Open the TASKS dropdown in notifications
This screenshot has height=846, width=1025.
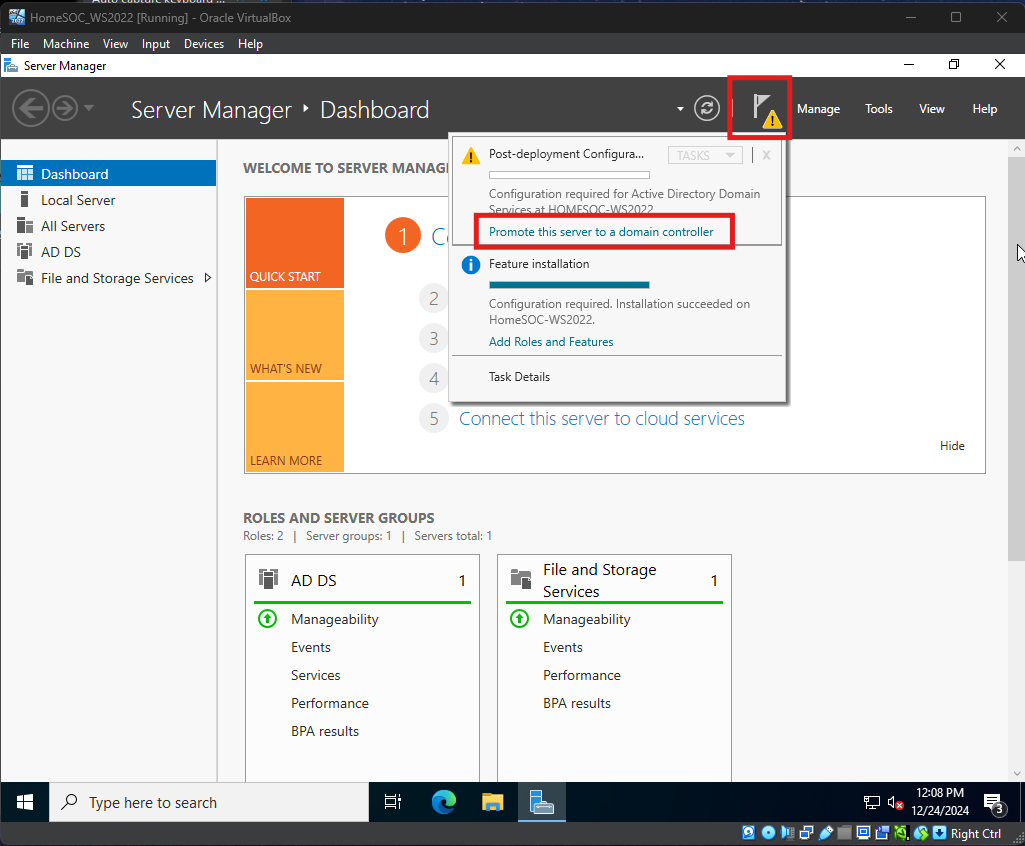(705, 155)
